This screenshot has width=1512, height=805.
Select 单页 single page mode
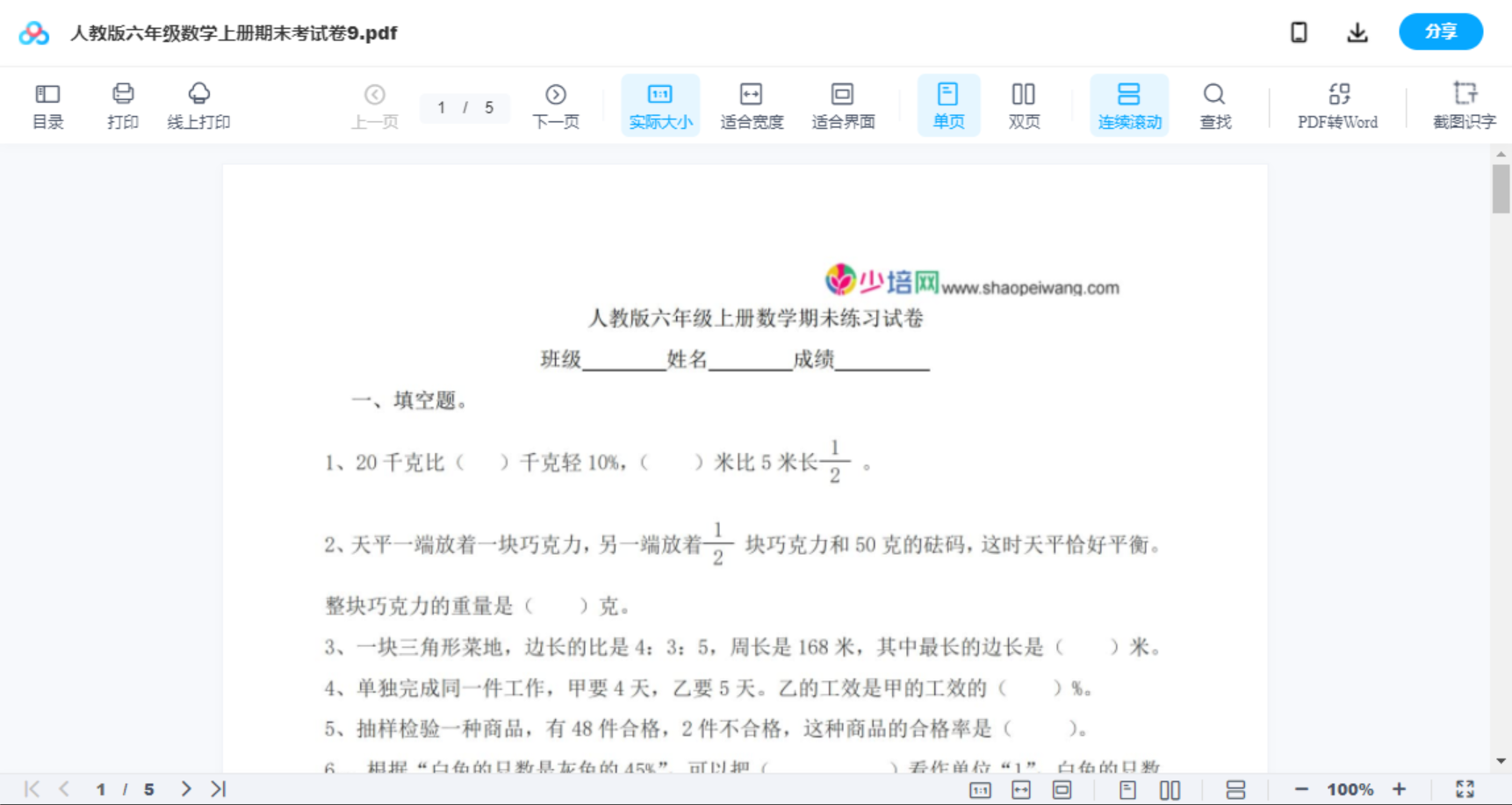pyautogui.click(x=948, y=104)
